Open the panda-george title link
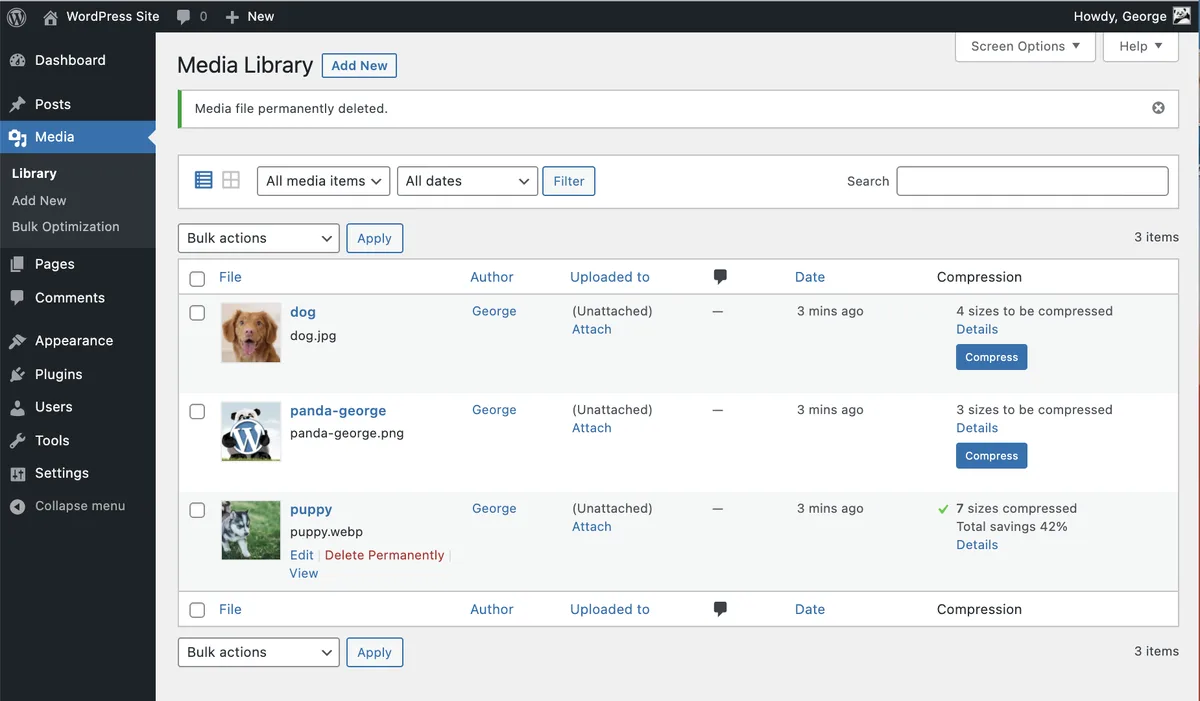The height and width of the screenshot is (701, 1200). [x=338, y=411]
